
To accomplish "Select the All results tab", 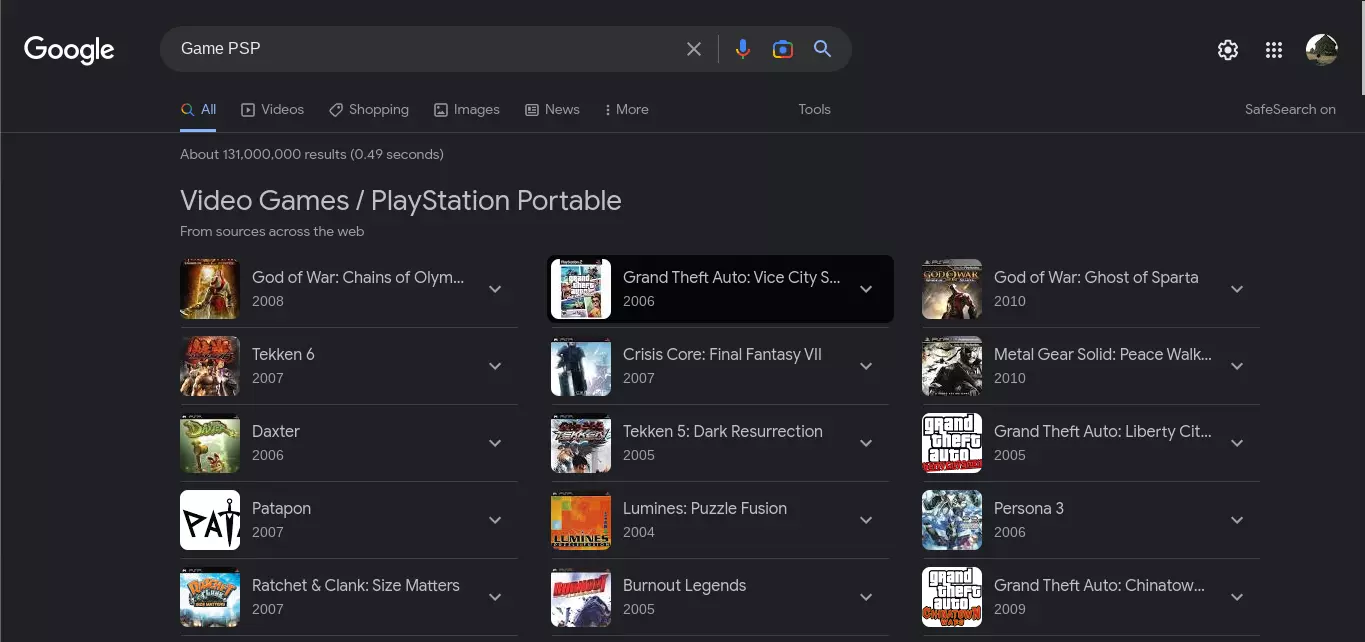I will pyautogui.click(x=198, y=110).
